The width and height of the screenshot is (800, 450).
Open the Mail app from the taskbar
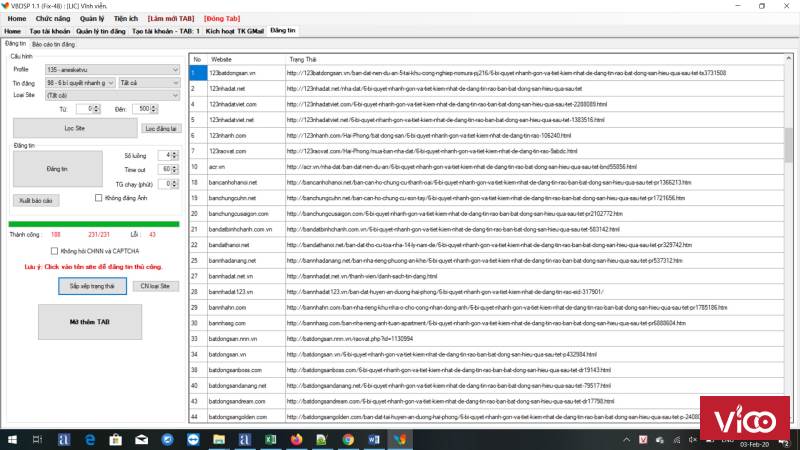(141, 439)
